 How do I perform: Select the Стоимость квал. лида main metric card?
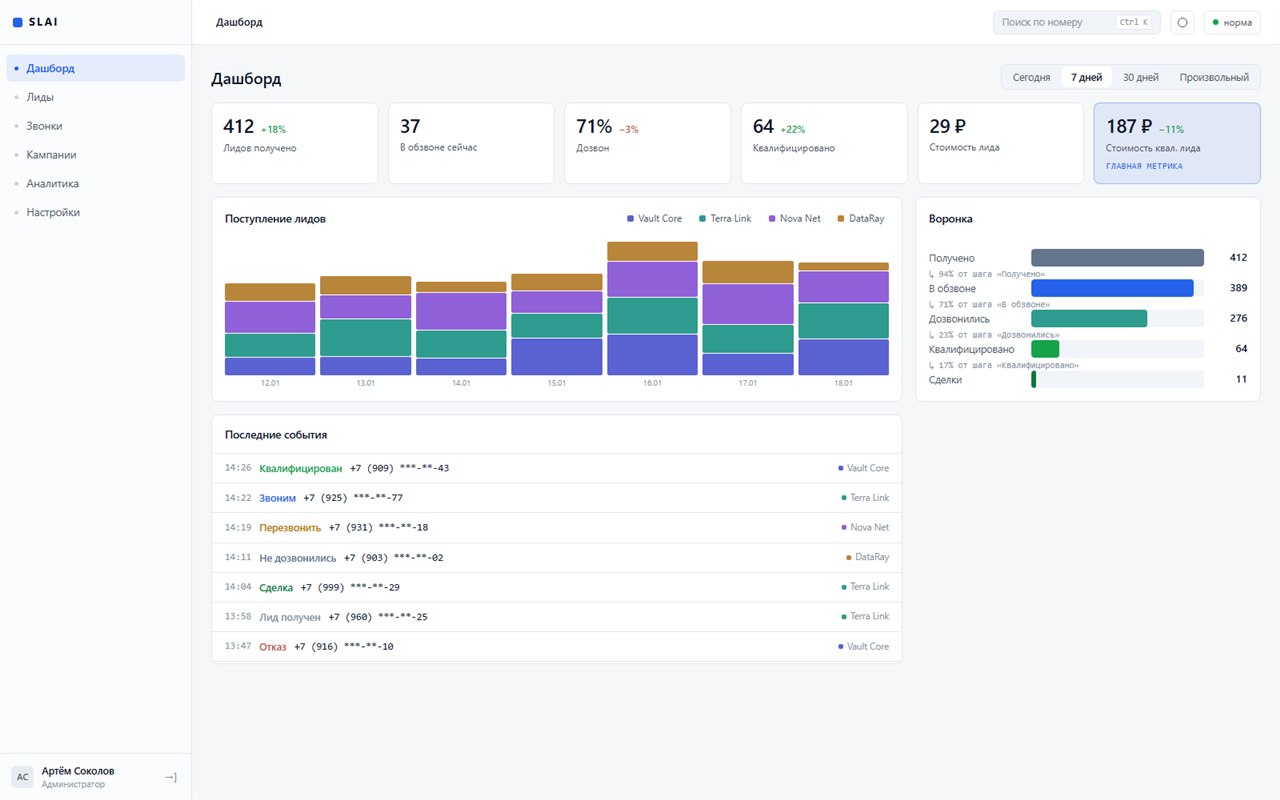[x=1177, y=143]
